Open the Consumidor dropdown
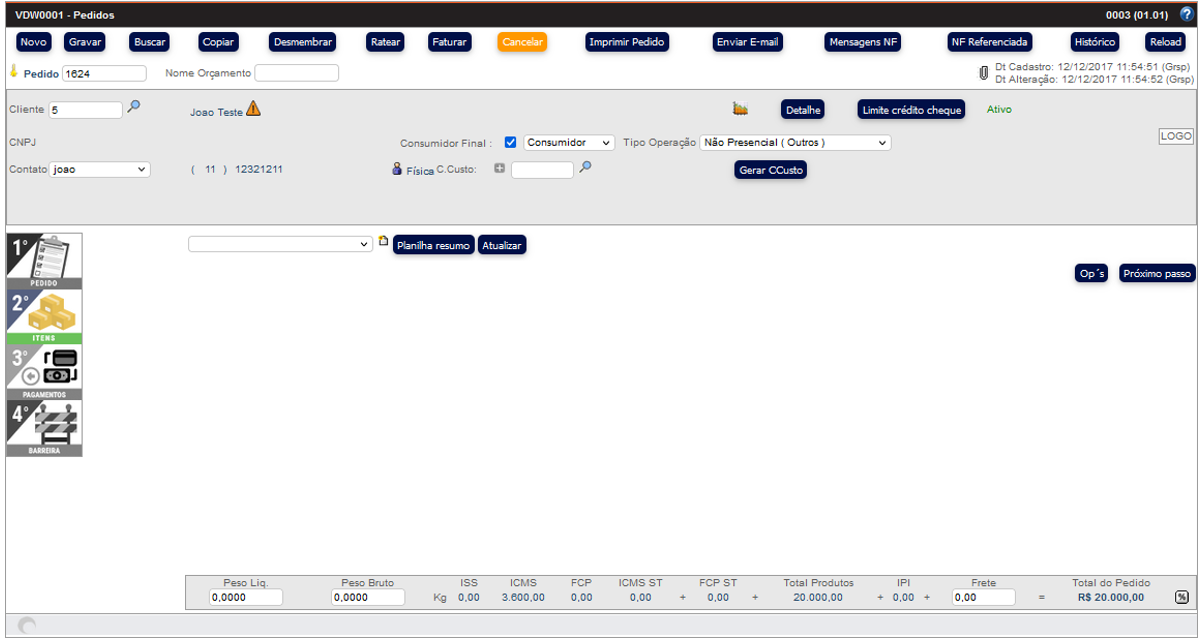This screenshot has height=640, width=1199. 569,143
